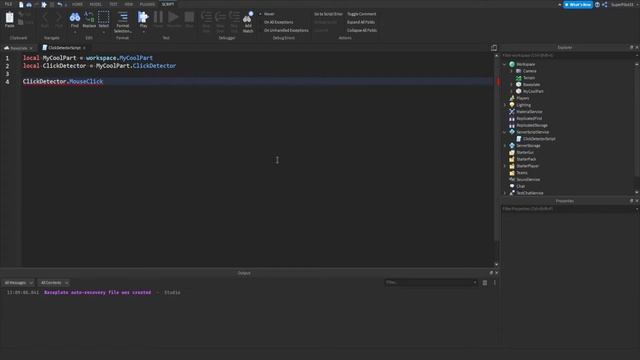Switch to the TEST ribbon tab
Screen dimensions: 640x360
tap(113, 4)
